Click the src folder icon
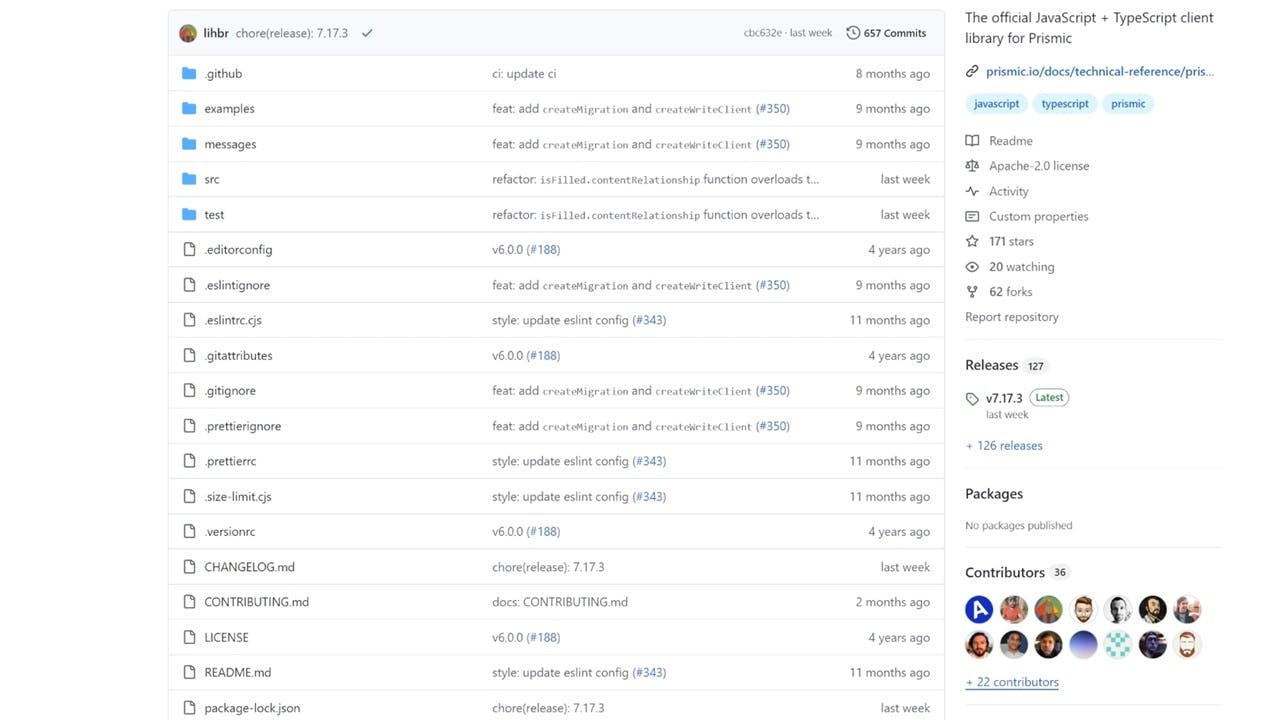Screen dimensions: 1280x720 (189, 179)
